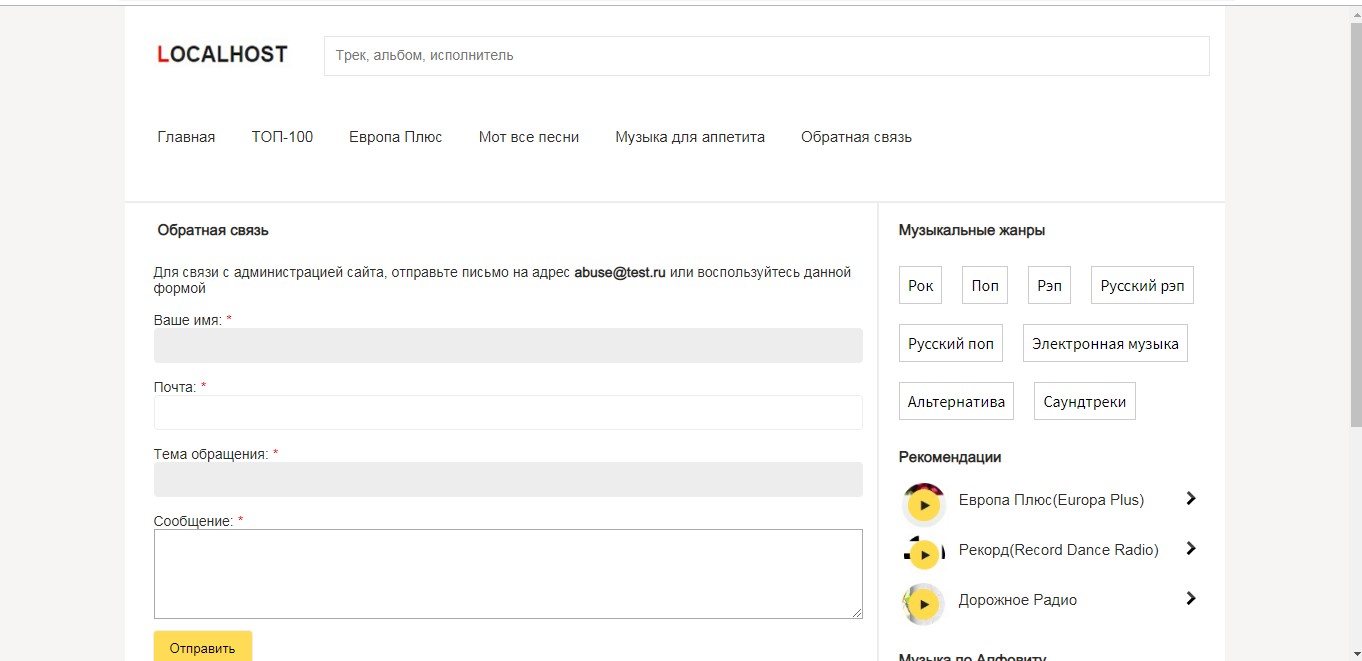Pick the Саундтреки genre tag
Viewport: 1362px width, 661px height.
coord(1084,402)
